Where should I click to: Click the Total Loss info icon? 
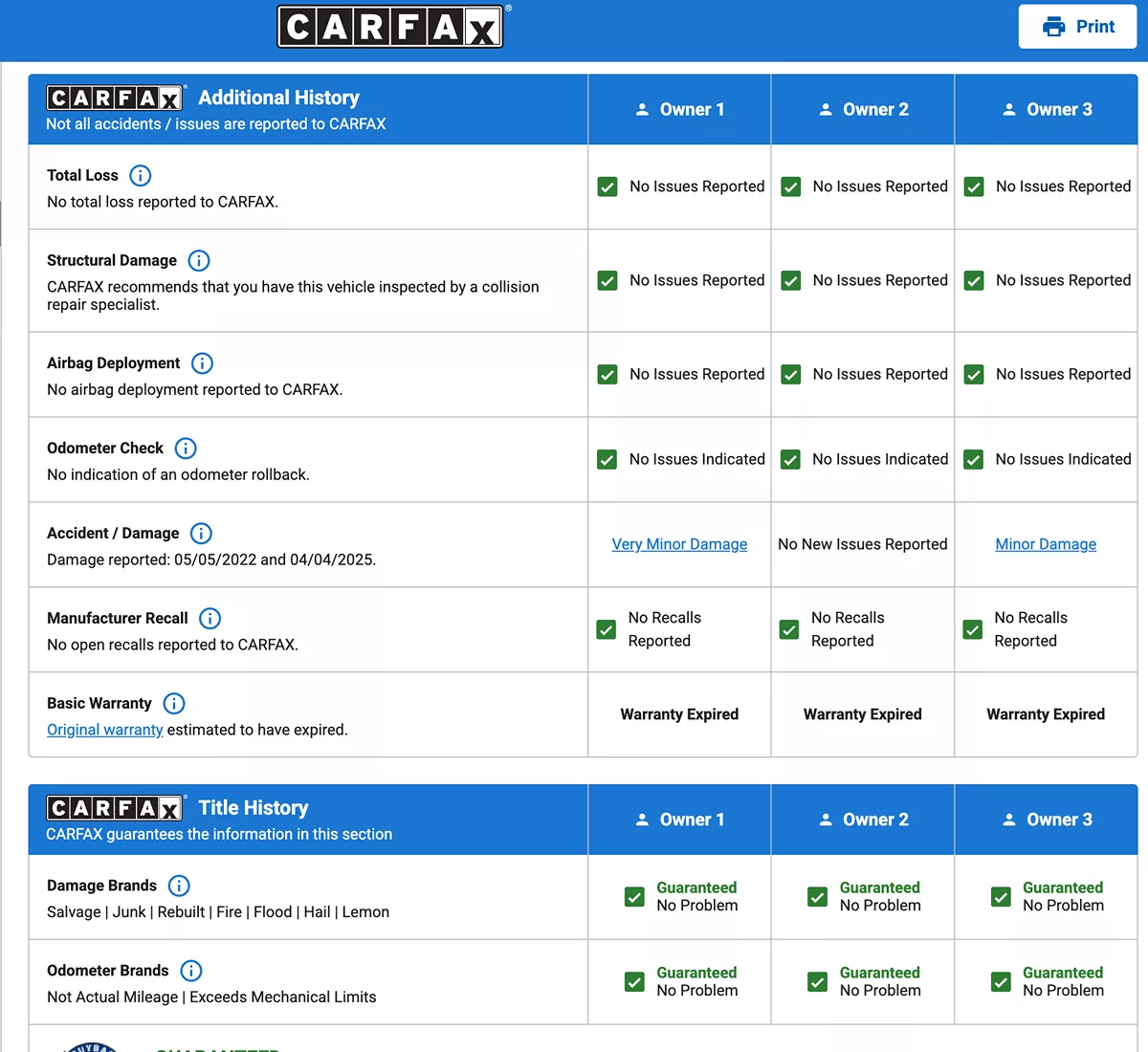140,176
